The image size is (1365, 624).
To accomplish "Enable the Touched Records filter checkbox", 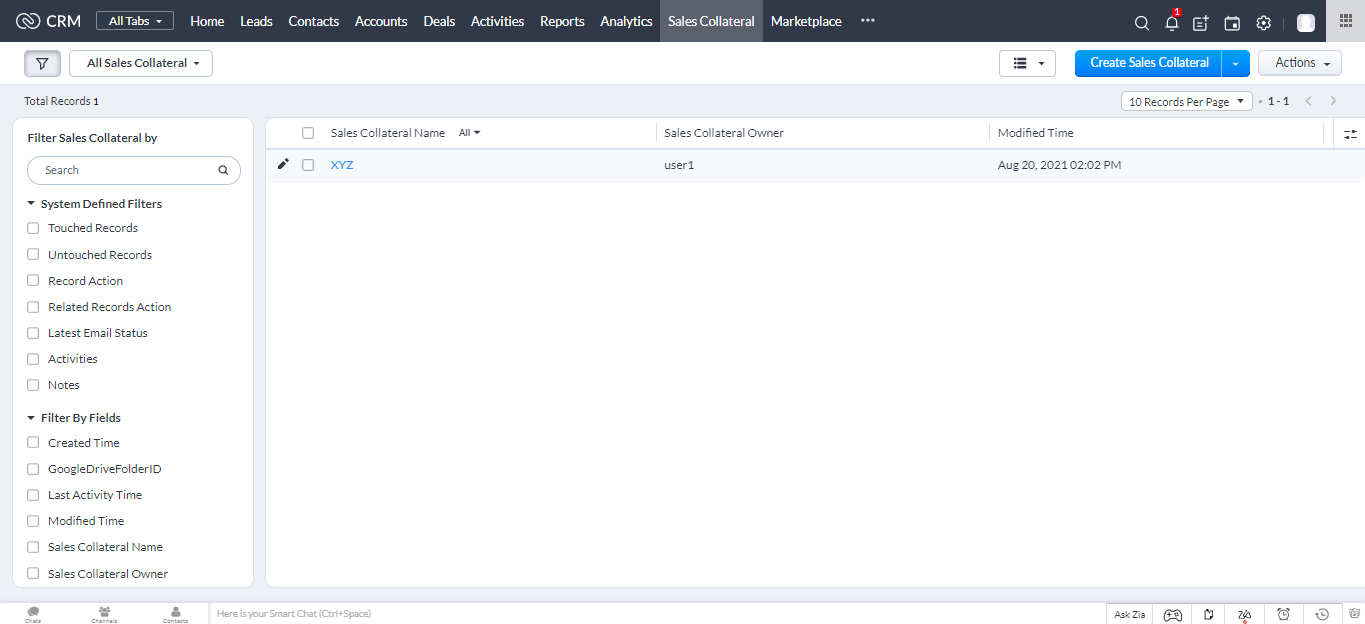I will (33, 228).
